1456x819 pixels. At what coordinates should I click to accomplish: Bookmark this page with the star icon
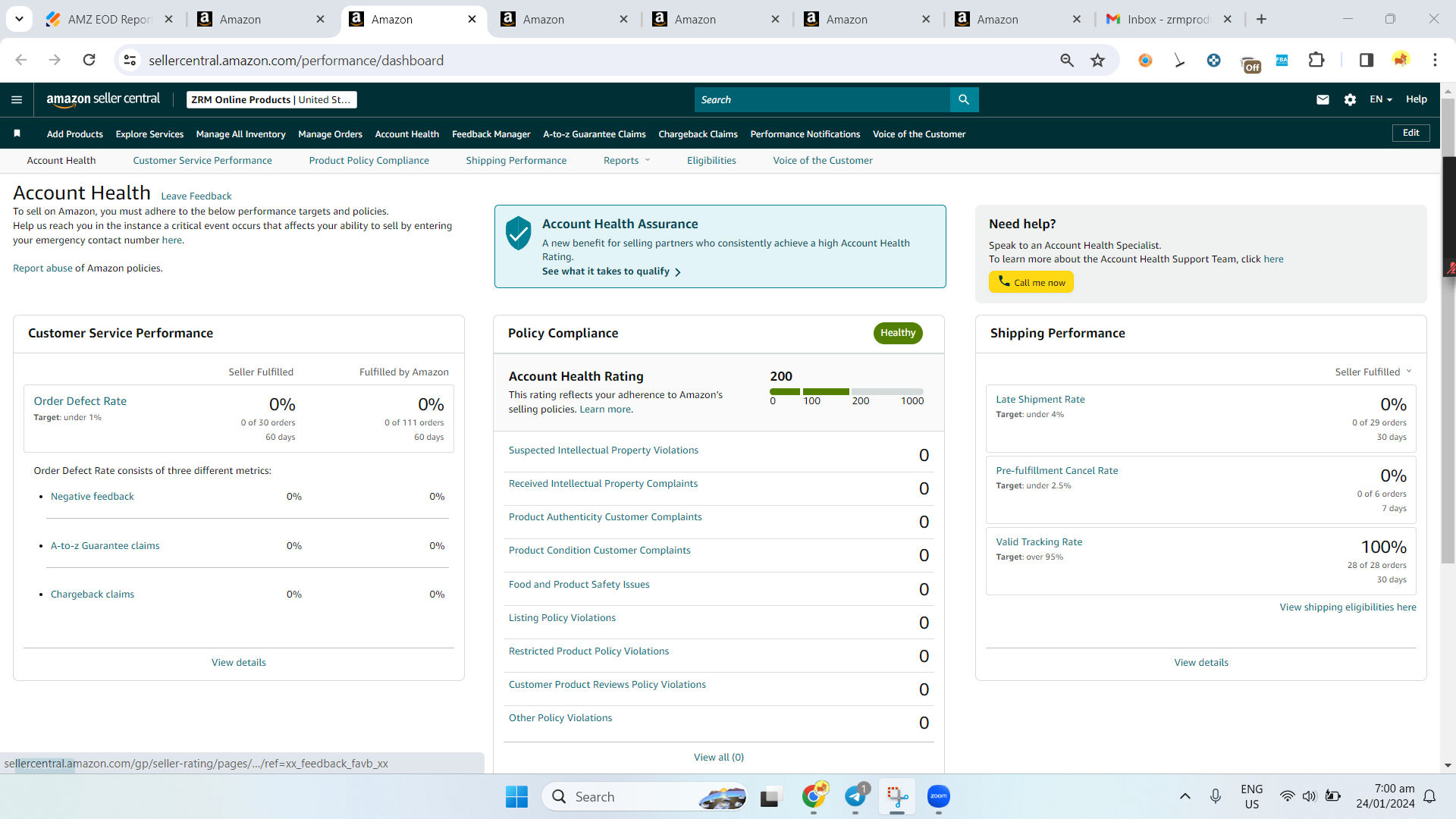(1097, 60)
